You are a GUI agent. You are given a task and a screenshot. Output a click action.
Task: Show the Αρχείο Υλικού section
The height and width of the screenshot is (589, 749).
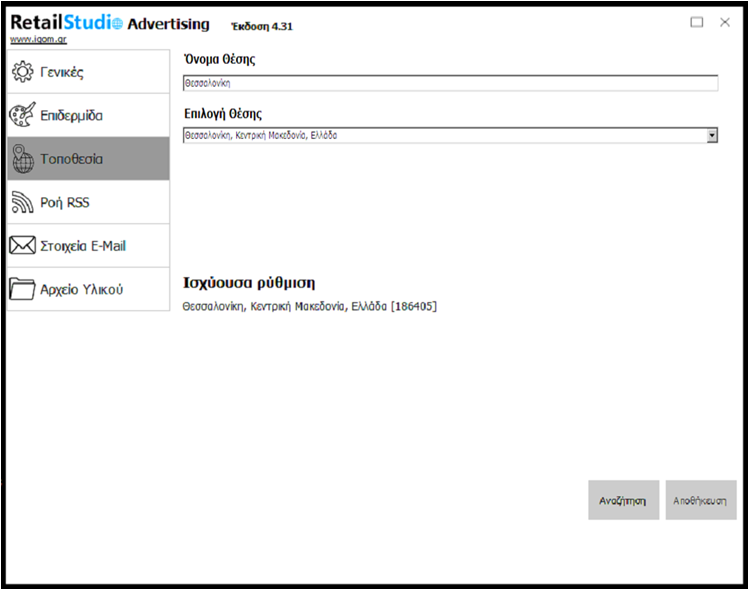(81, 290)
